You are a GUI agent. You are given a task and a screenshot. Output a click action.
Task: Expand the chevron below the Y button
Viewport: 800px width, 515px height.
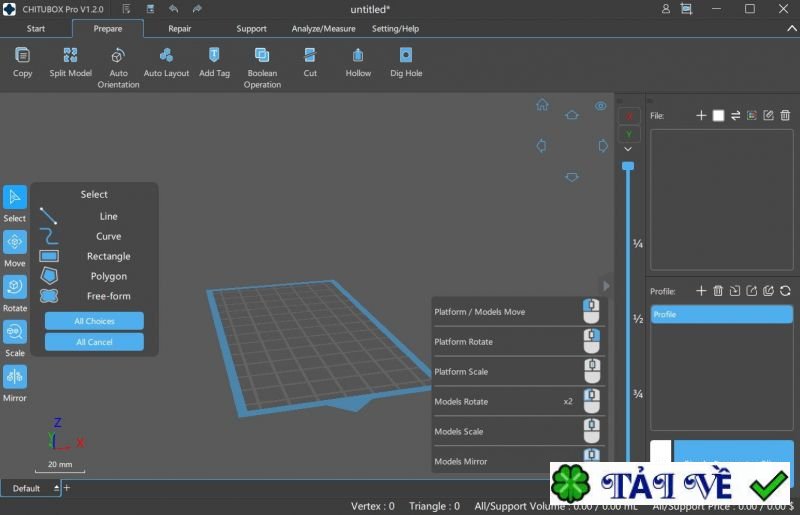[628, 149]
